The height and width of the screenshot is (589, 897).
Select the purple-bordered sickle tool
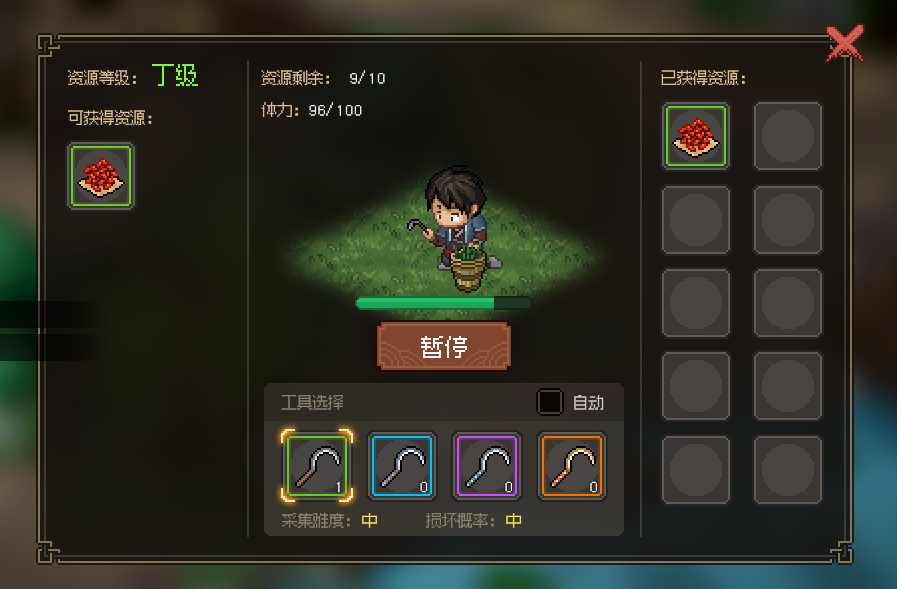pyautogui.click(x=487, y=465)
